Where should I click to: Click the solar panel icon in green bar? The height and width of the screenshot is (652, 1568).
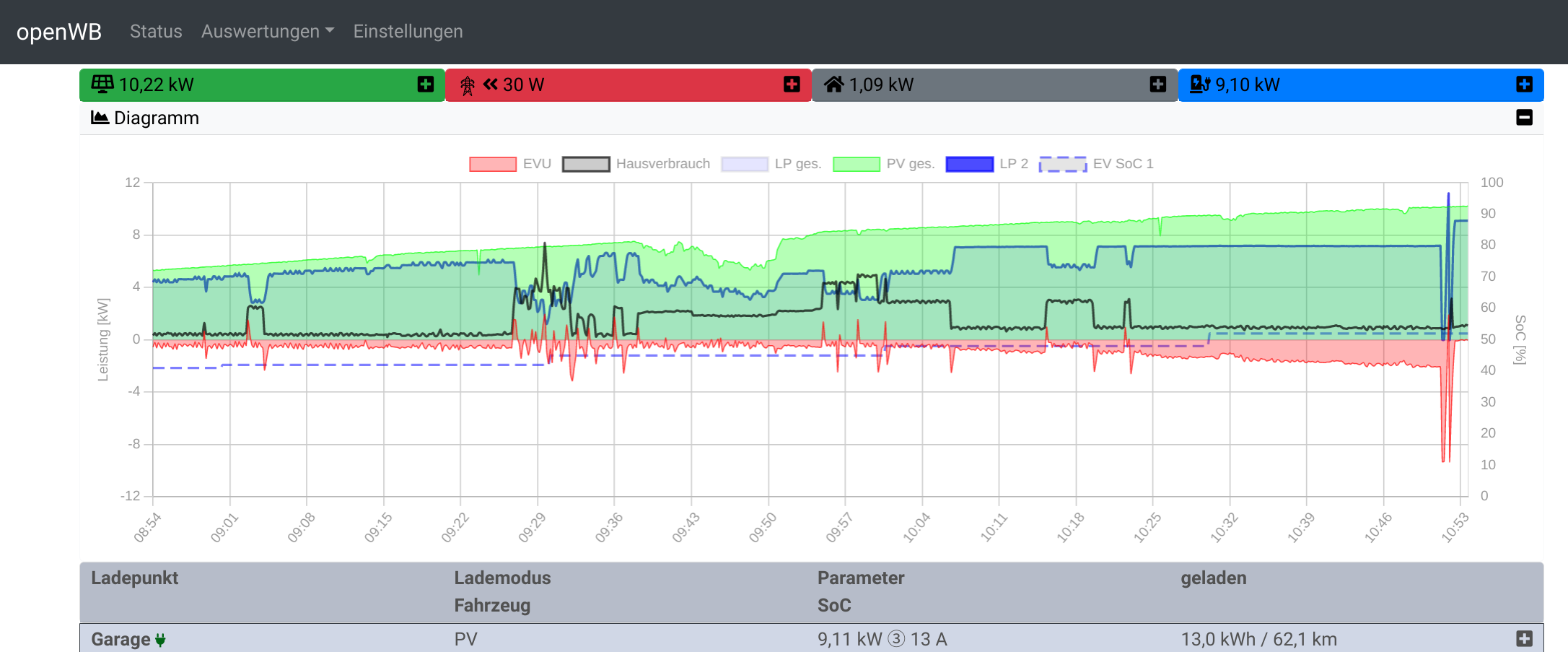coord(102,84)
